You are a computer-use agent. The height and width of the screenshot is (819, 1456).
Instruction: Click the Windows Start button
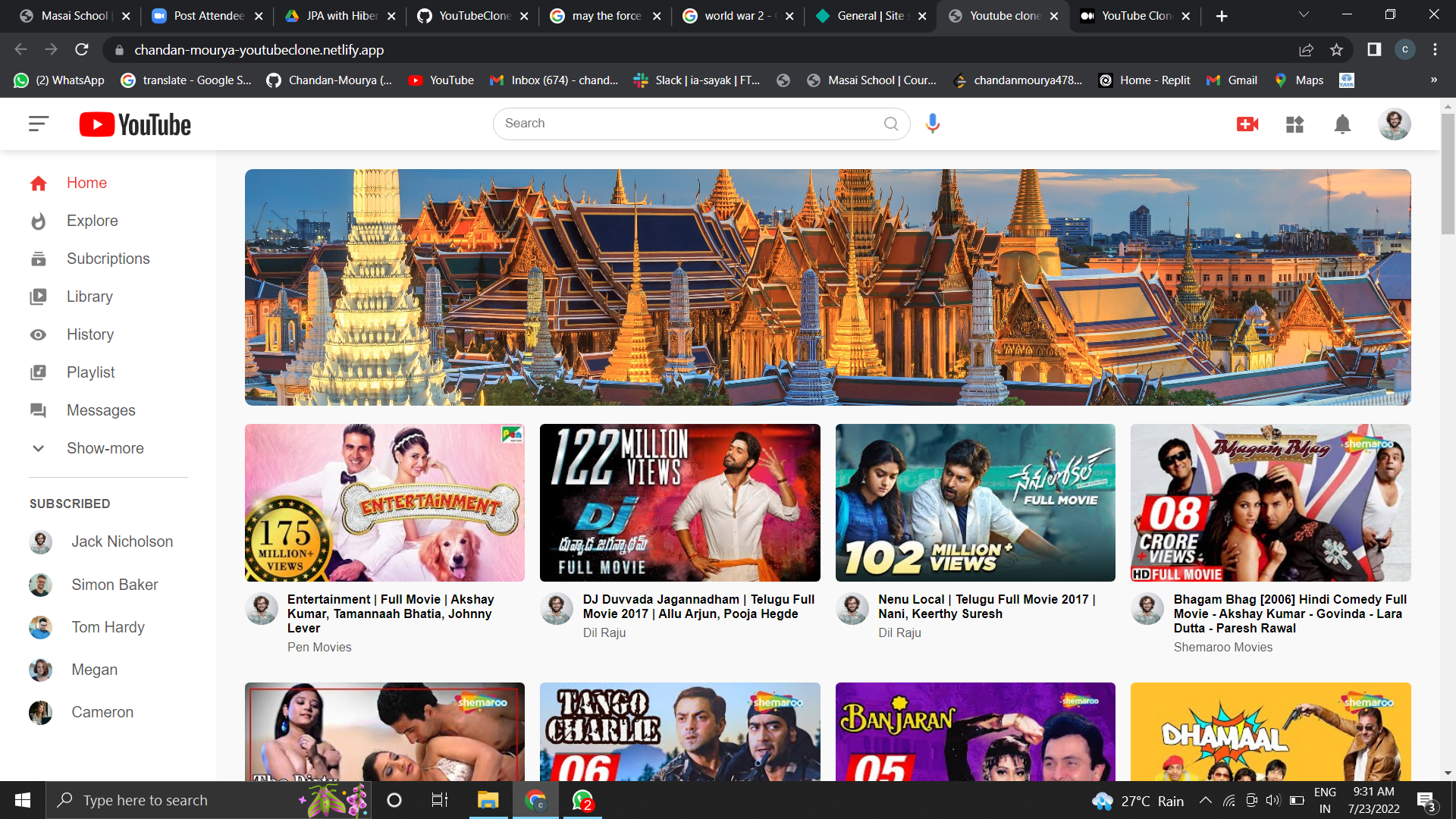point(23,800)
